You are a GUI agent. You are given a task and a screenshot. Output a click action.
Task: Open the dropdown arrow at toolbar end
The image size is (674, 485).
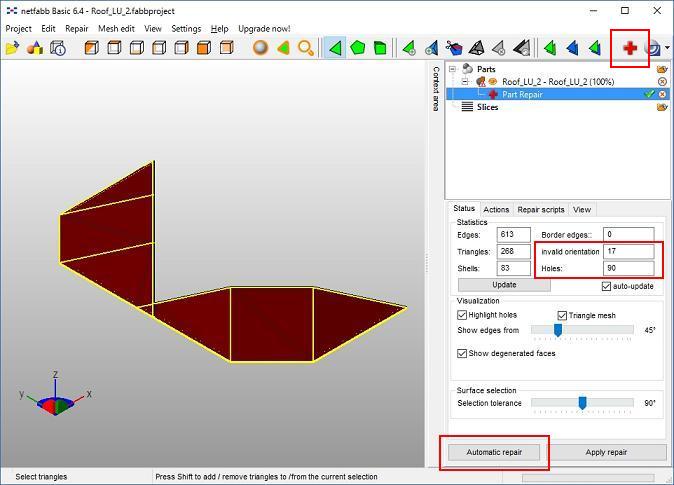(667, 48)
